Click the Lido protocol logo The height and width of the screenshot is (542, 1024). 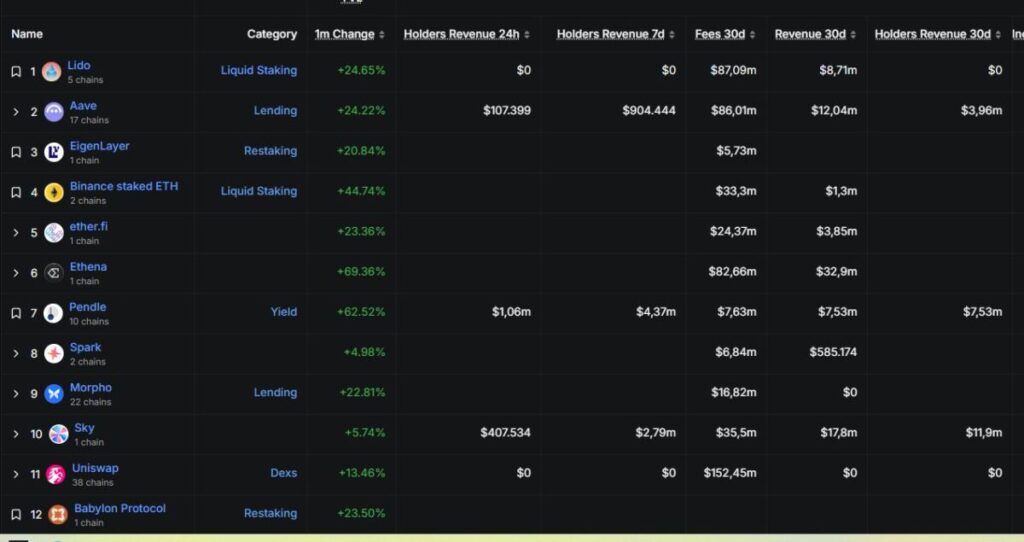point(52,71)
